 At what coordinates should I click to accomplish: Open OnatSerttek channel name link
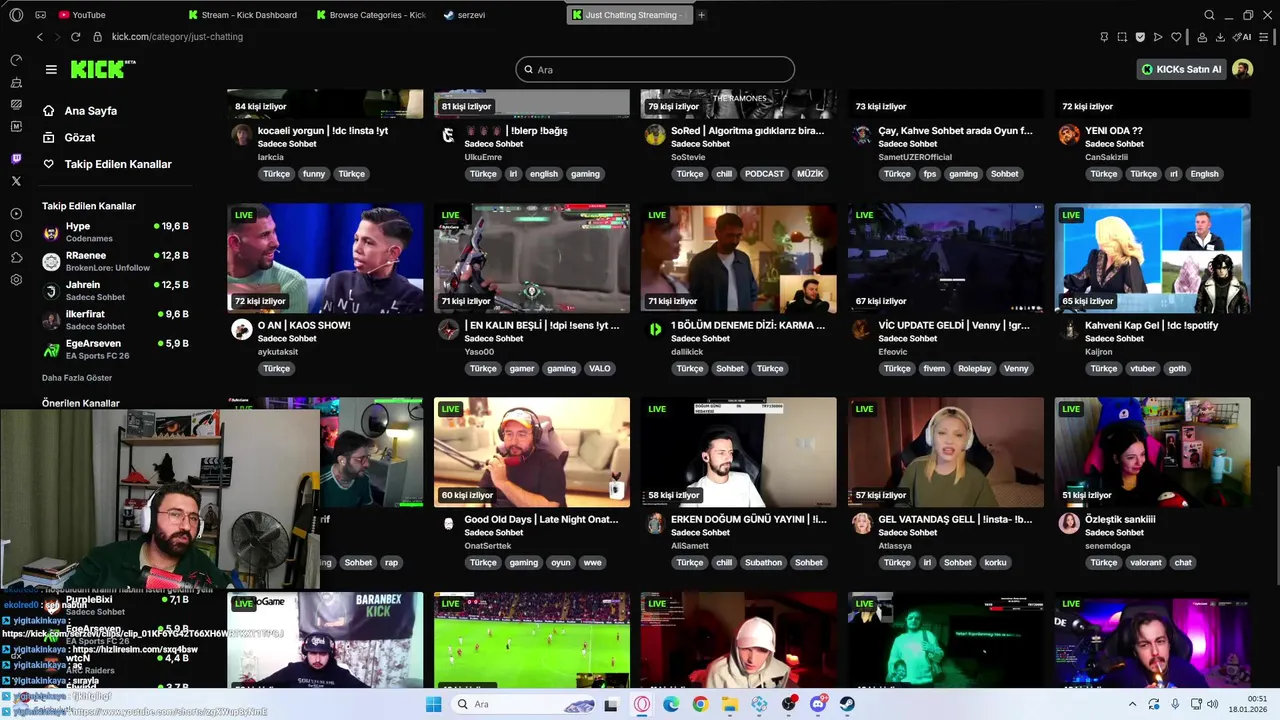tap(487, 546)
